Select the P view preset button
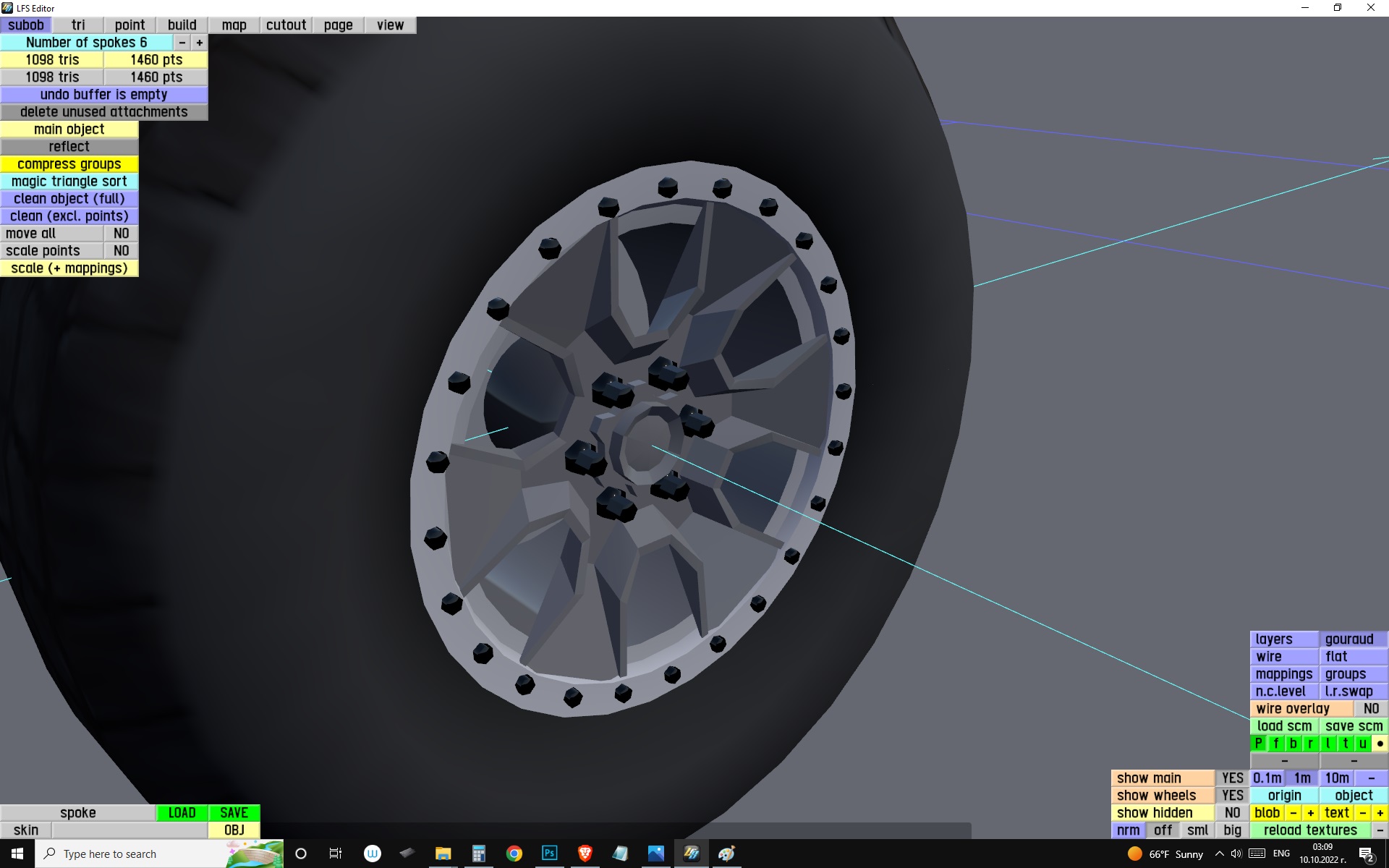 click(1258, 744)
